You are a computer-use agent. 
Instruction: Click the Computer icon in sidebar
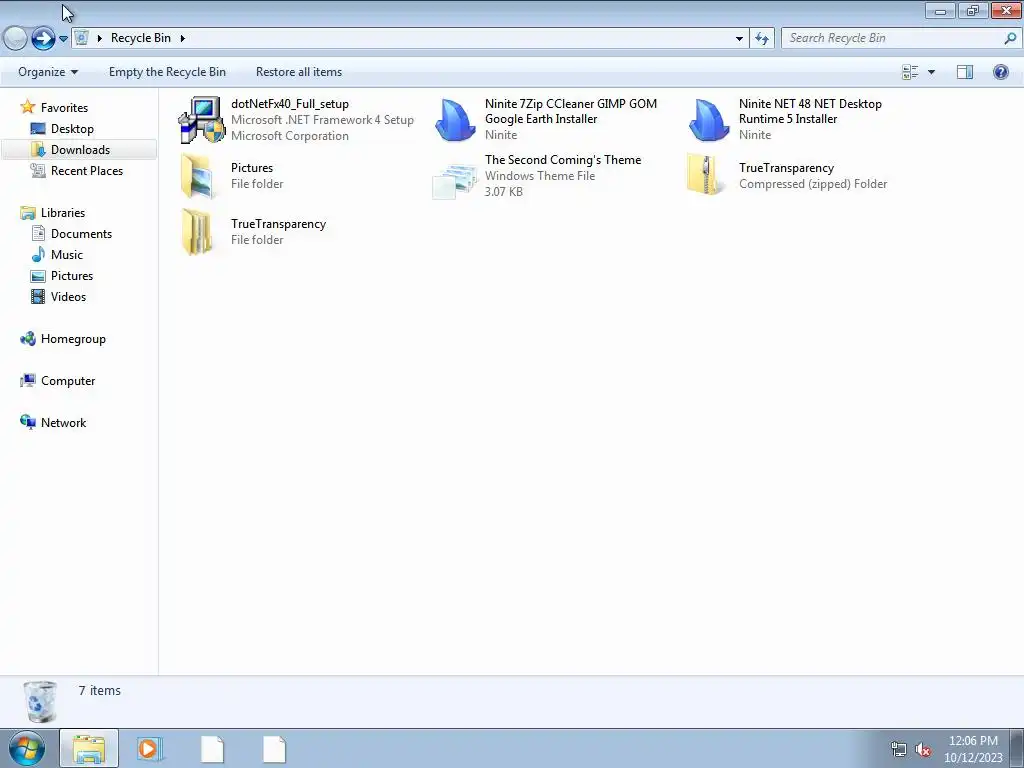(27, 380)
